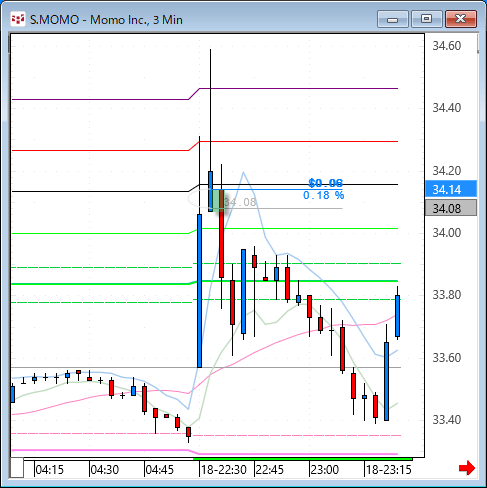Select the 34.60 price axis value
The height and width of the screenshot is (488, 487).
point(447,46)
